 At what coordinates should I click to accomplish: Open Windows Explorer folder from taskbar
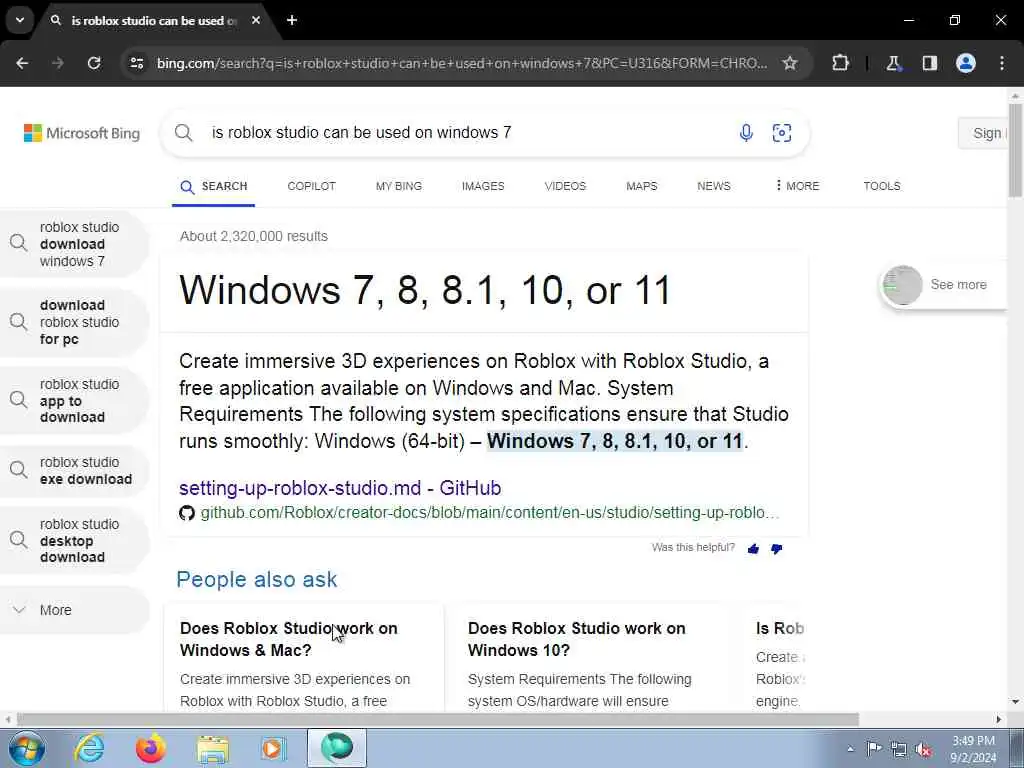point(213,748)
